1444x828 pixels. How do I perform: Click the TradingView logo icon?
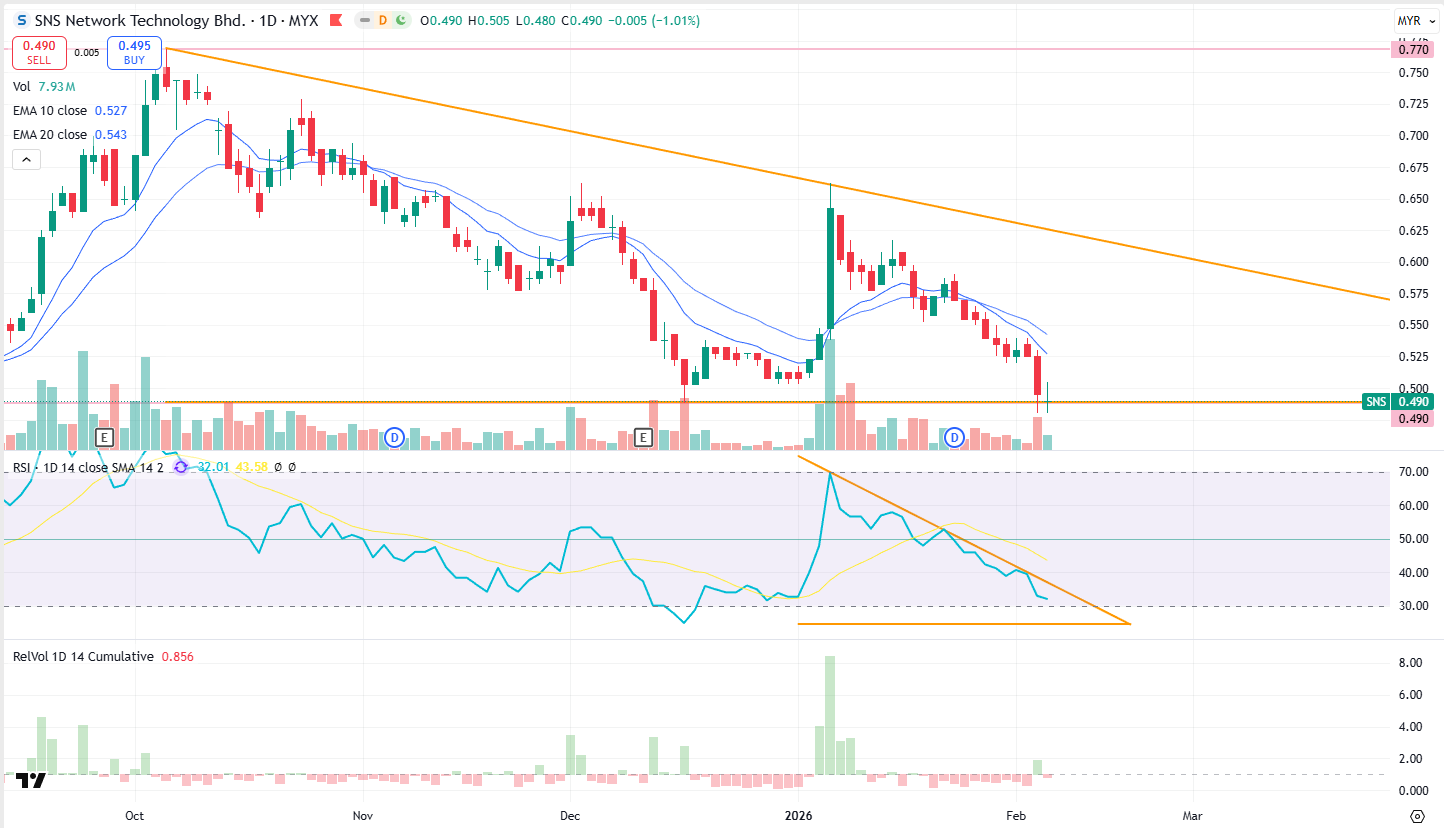[33, 782]
